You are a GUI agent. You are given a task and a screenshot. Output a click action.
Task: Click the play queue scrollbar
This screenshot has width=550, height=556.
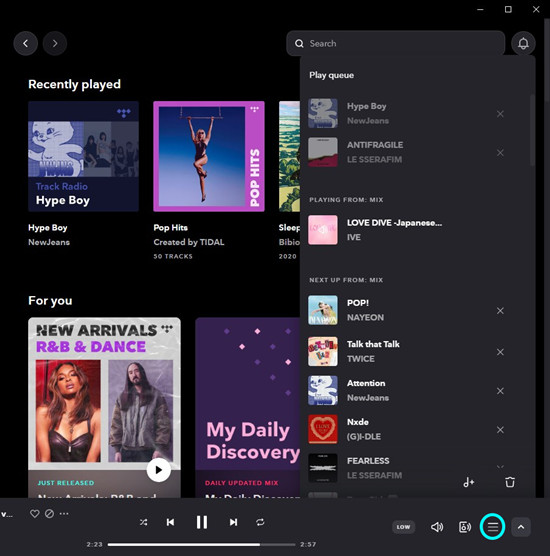532,130
